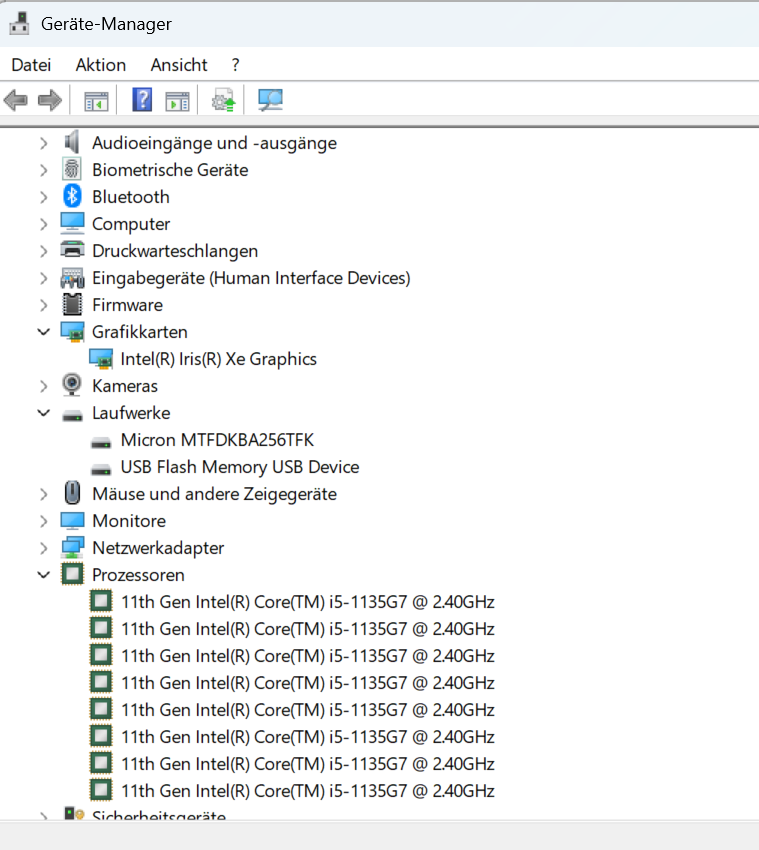Click the Monitore screen icon
Viewport: 759px width, 850px height.
(x=72, y=520)
